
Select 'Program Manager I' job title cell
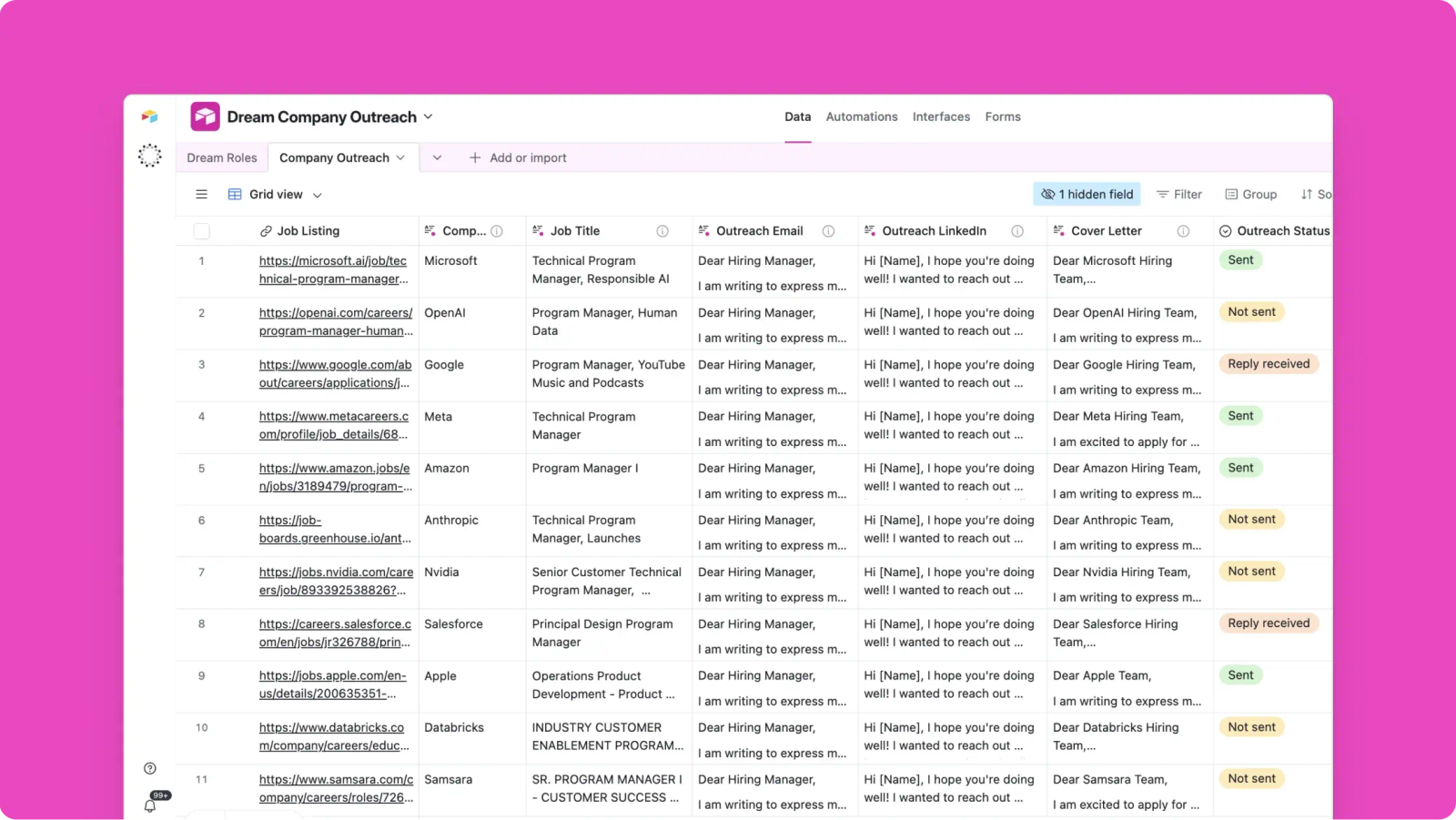[x=609, y=479]
